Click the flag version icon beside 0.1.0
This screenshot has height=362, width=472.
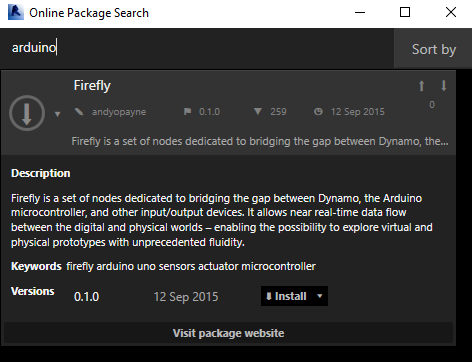(188, 111)
